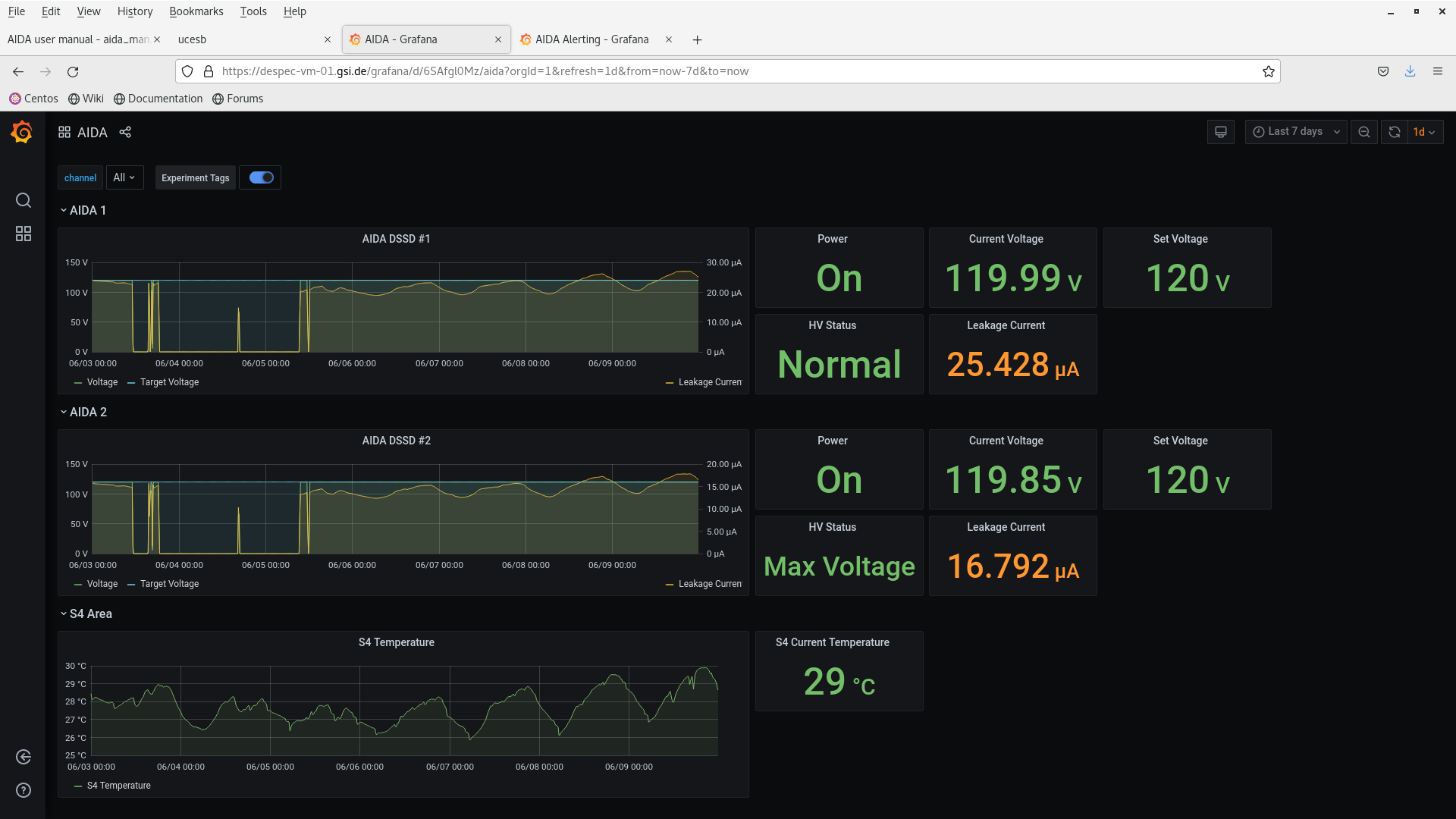Viewport: 1456px width, 819px height.
Task: Open the channel All dropdown
Action: pyautogui.click(x=124, y=177)
